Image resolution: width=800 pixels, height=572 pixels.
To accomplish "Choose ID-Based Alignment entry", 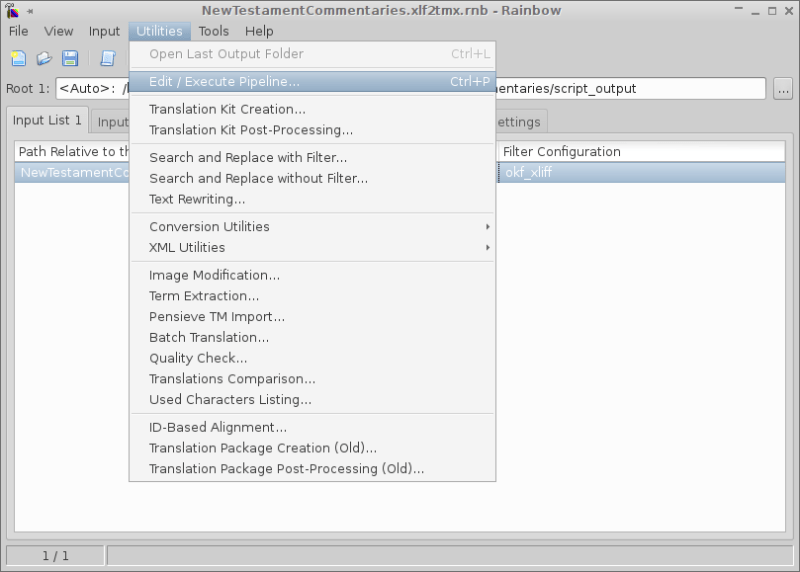I will point(312,428).
